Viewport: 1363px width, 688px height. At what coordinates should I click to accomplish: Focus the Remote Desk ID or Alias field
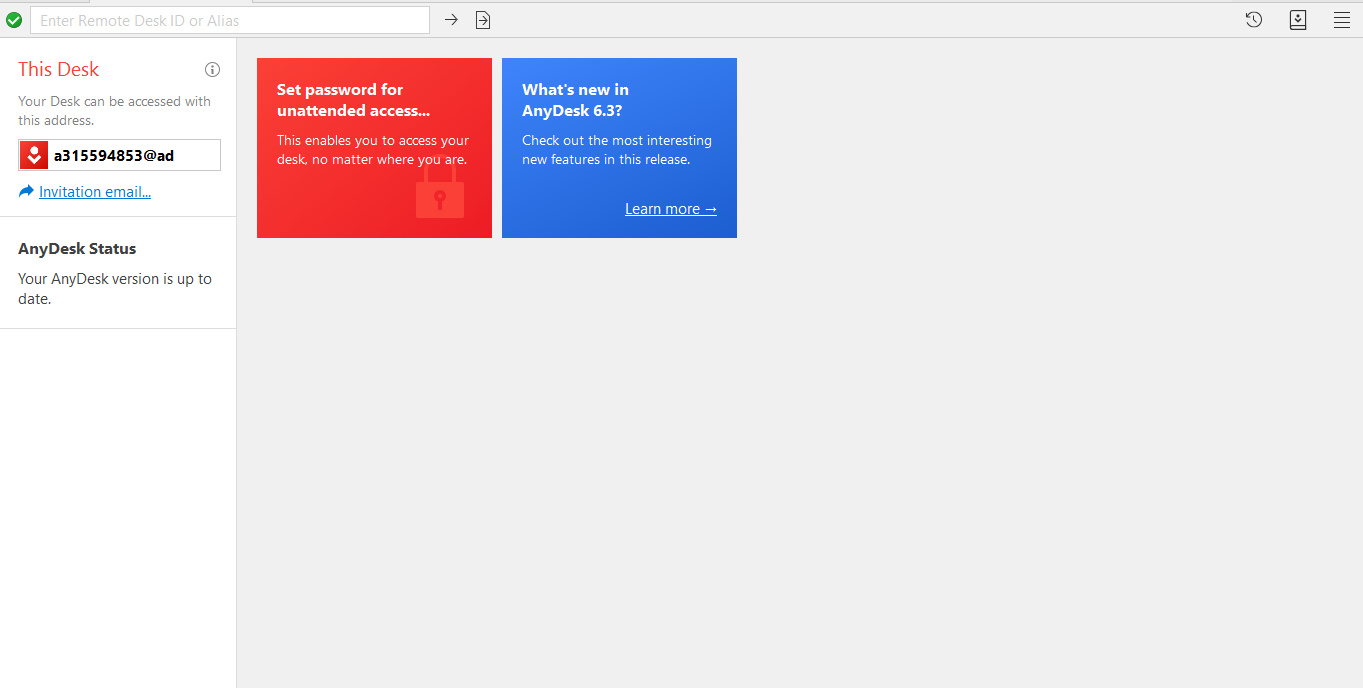230,20
